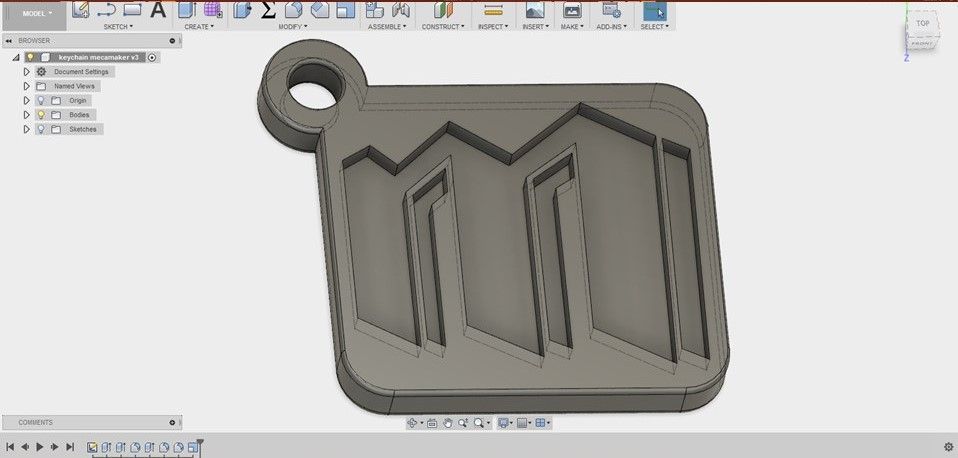The width and height of the screenshot is (958, 458).
Task: Pick the Fillet tool in Modify
Action: pyautogui.click(x=294, y=10)
